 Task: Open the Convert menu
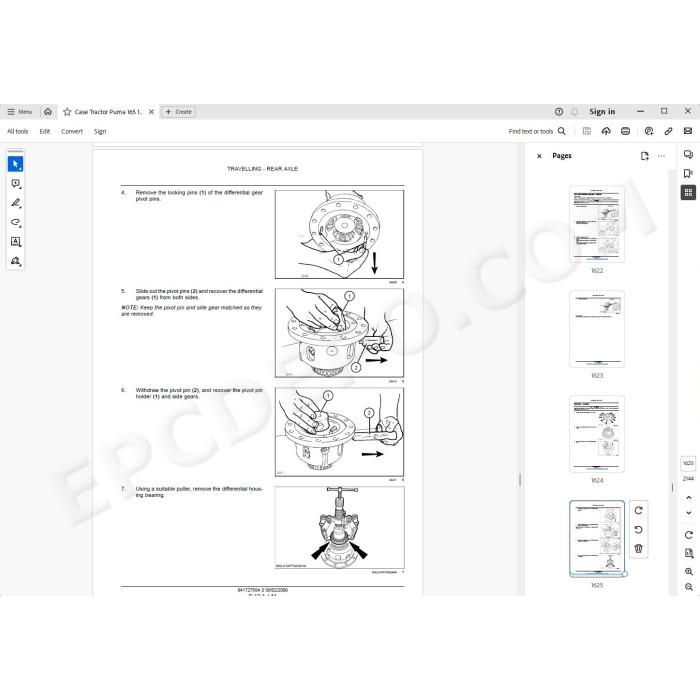(x=72, y=131)
